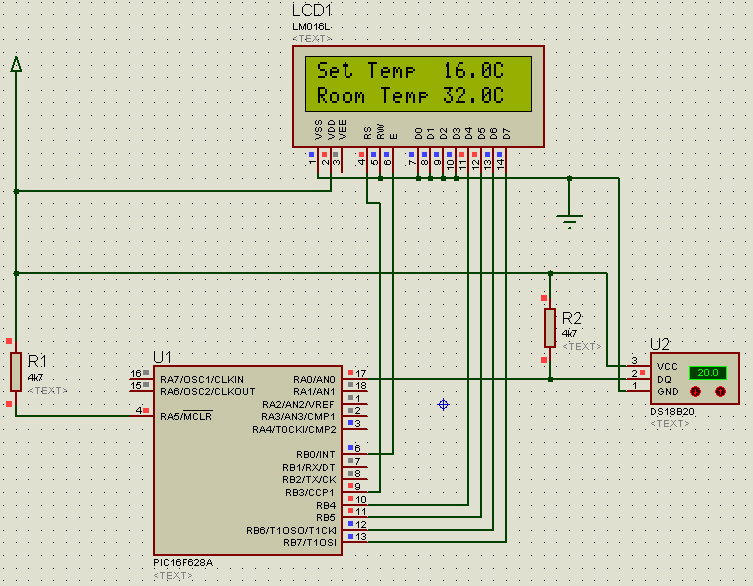Click the ground terminal symbol
The width and height of the screenshot is (753, 586).
pos(570,220)
